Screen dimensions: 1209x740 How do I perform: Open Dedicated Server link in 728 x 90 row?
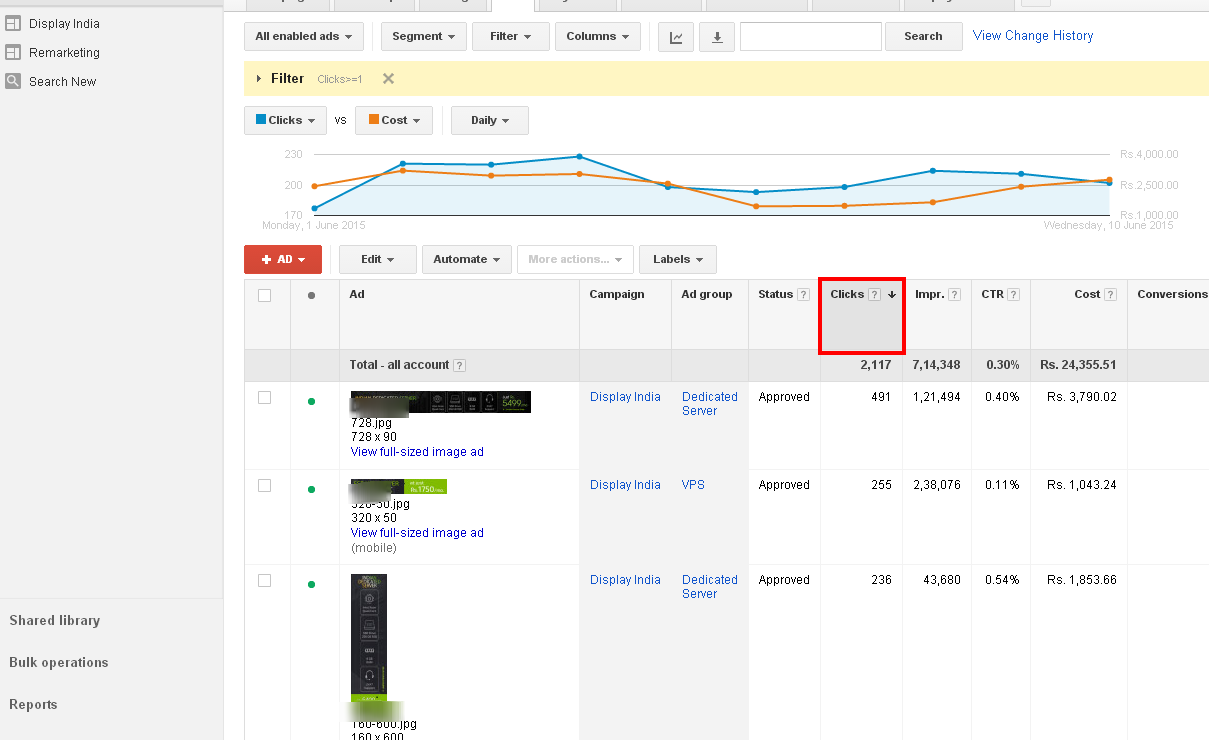710,404
